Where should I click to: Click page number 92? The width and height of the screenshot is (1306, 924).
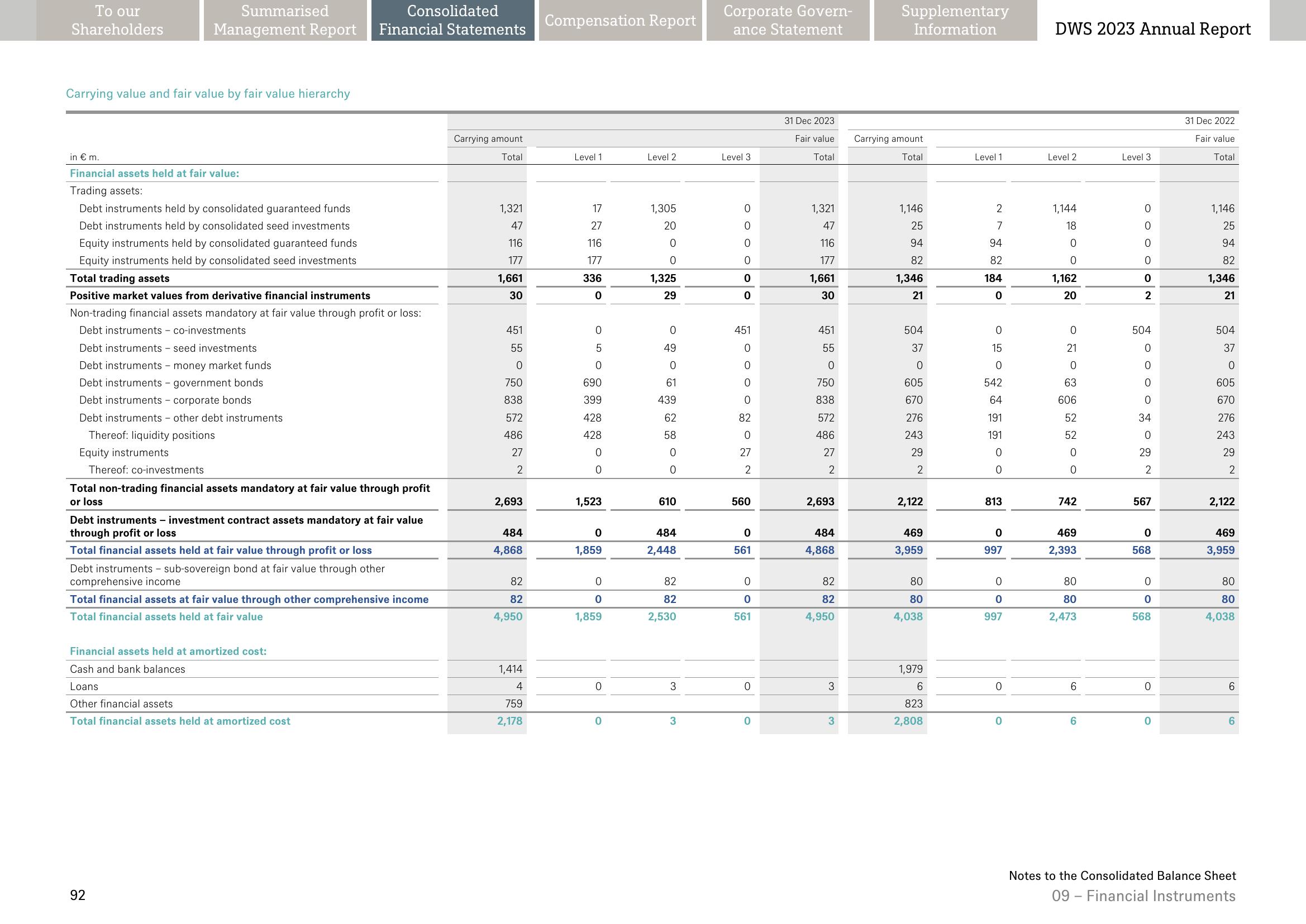78,896
